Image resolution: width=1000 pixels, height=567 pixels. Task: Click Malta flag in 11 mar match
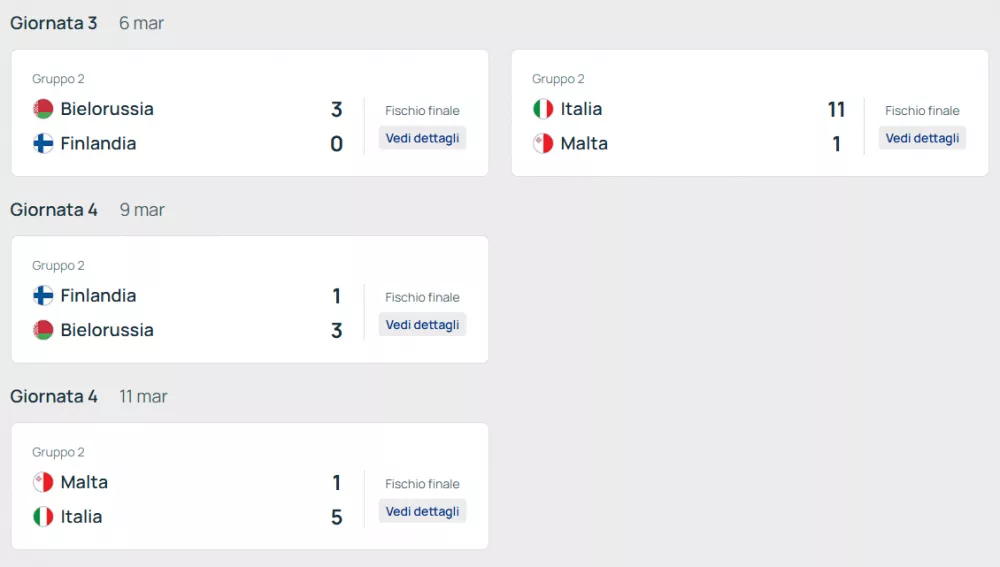(43, 483)
